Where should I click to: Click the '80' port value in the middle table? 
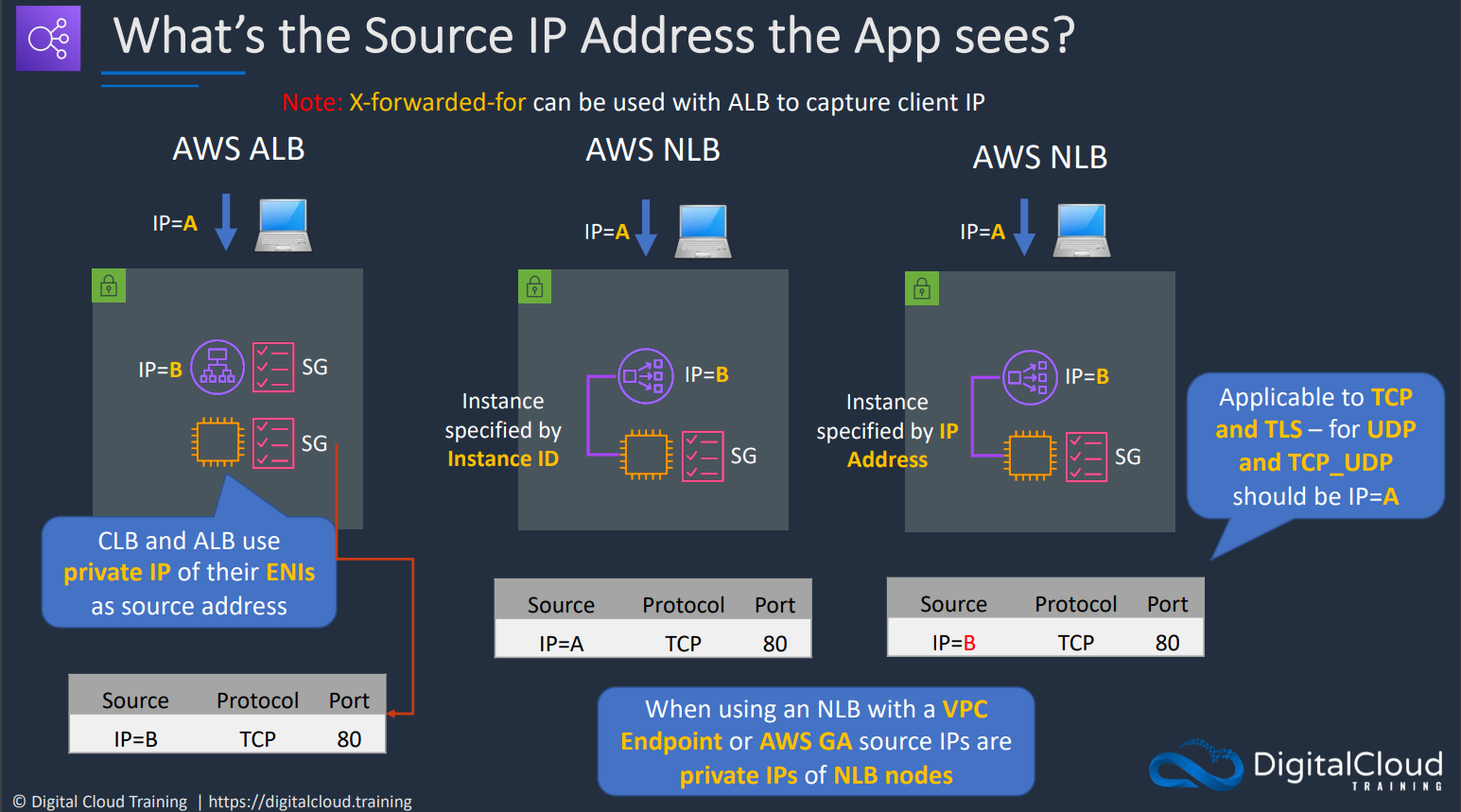coord(775,644)
